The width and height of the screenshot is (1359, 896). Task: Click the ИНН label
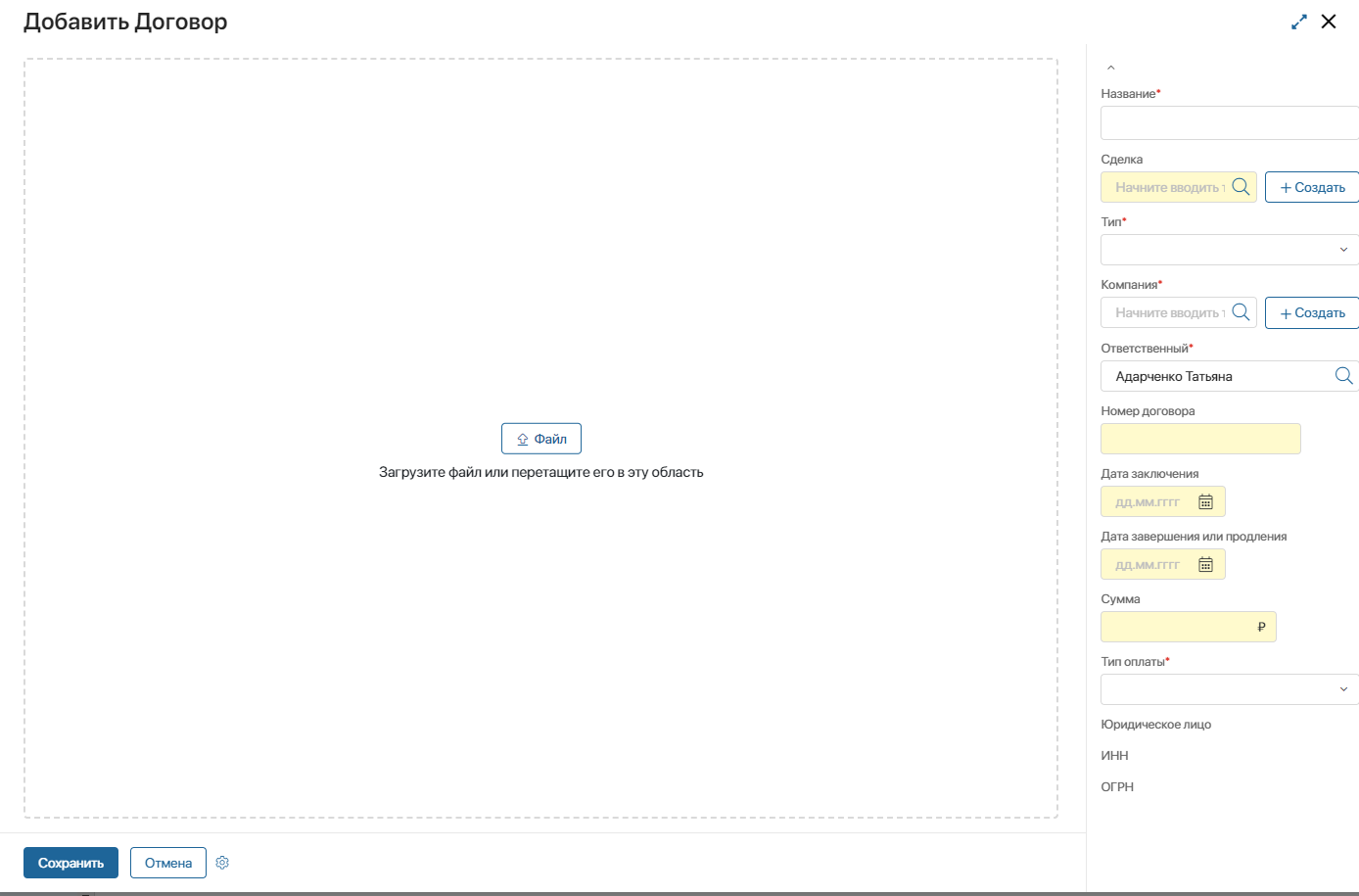coord(1114,756)
